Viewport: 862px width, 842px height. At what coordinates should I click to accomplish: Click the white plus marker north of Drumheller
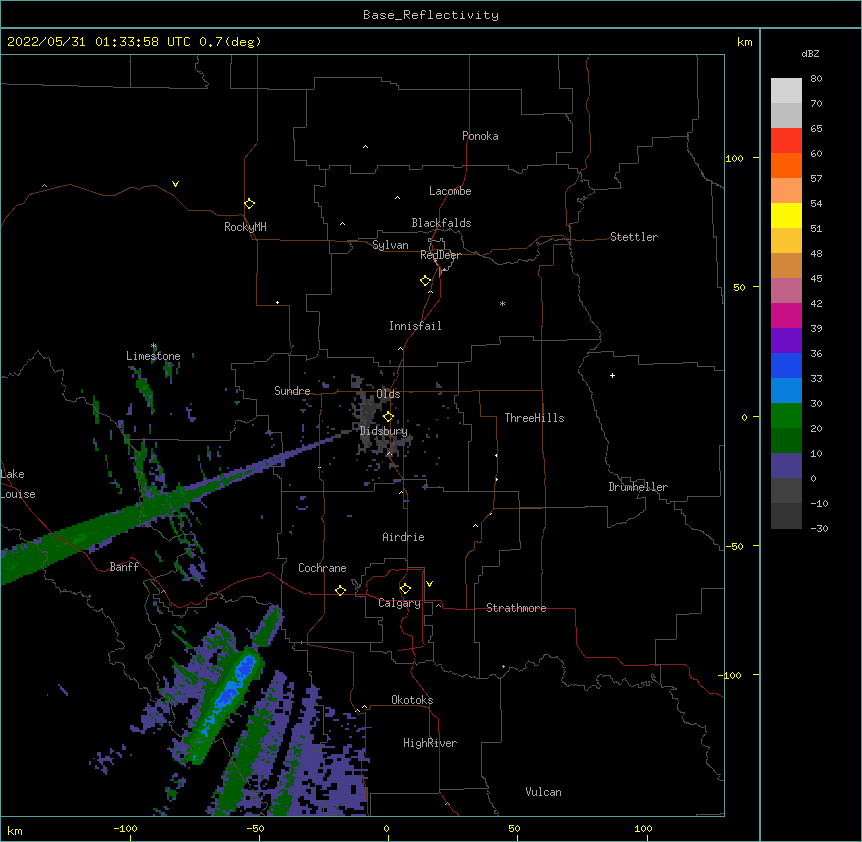[x=612, y=375]
